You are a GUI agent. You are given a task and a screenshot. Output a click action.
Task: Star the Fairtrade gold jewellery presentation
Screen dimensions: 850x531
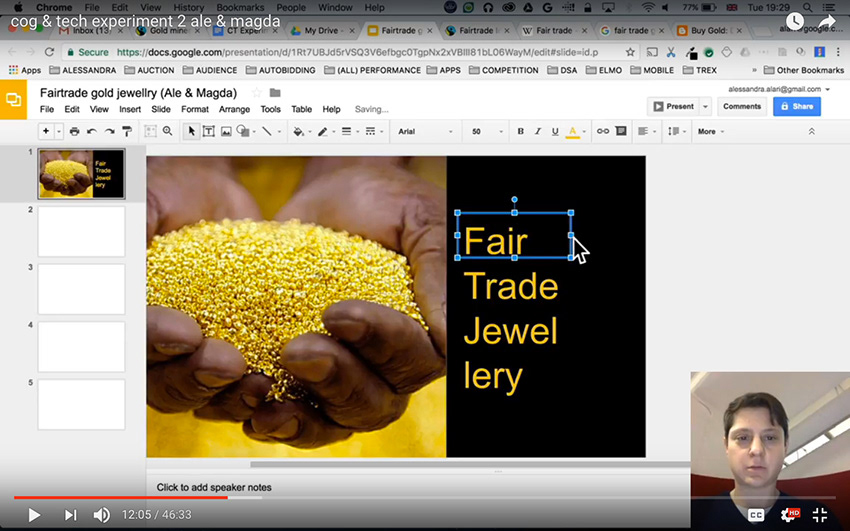pos(256,93)
